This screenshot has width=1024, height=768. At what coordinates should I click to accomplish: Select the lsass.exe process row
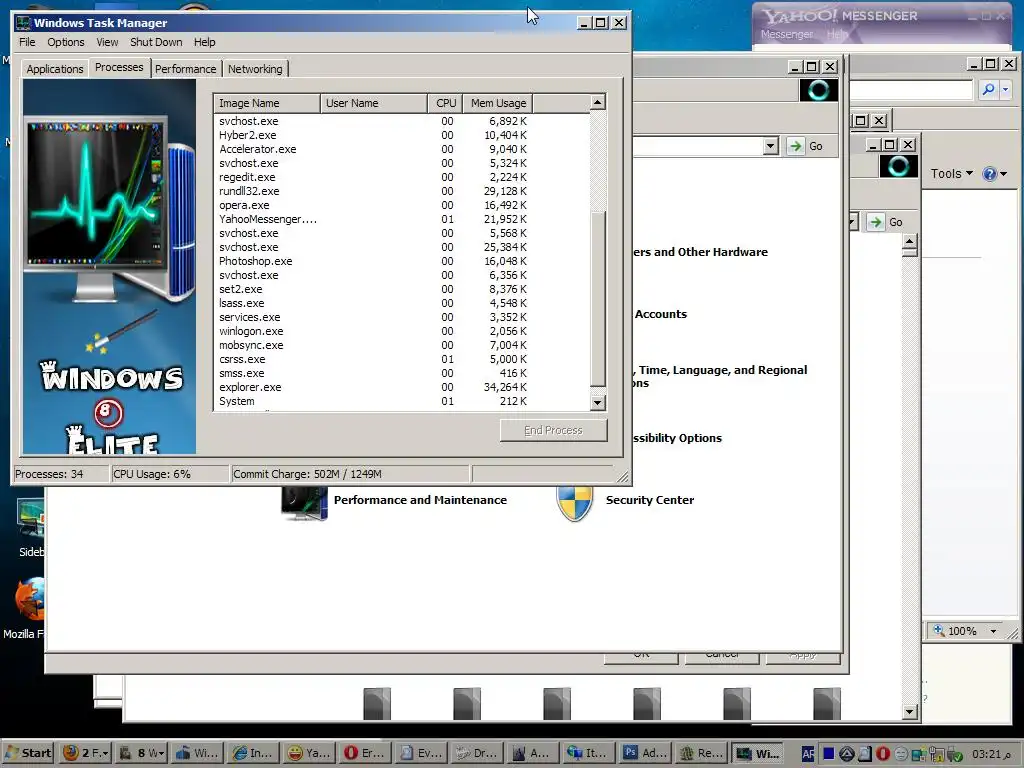(x=402, y=303)
